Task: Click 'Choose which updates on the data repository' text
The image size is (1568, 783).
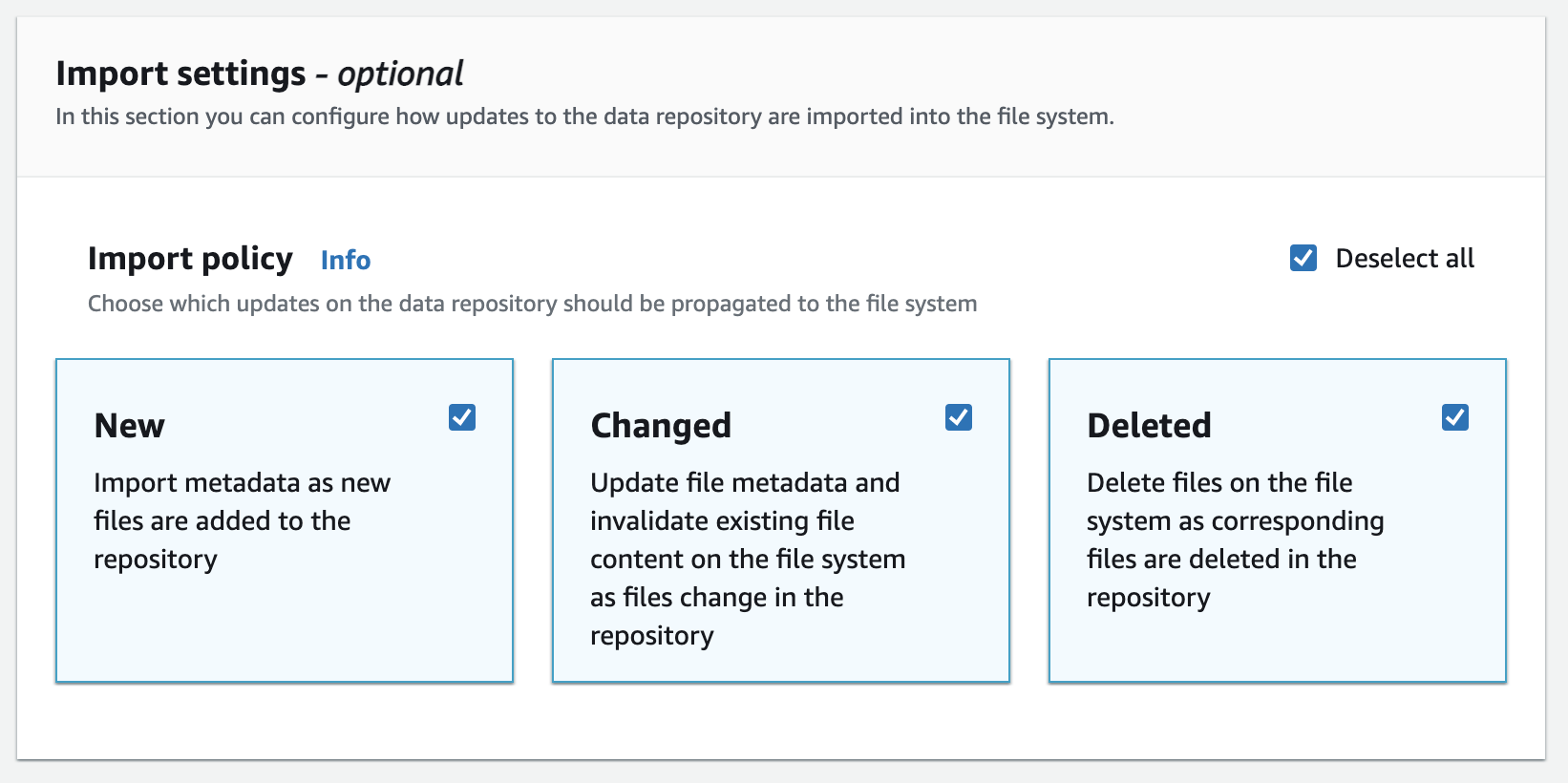Action: (532, 304)
